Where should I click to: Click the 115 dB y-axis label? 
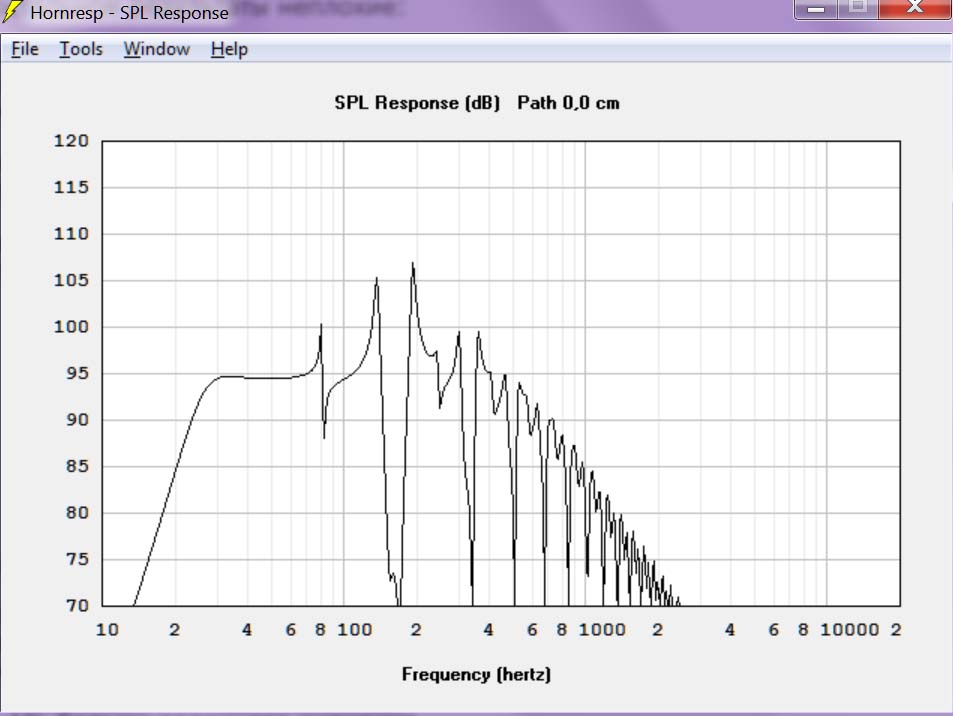point(71,187)
